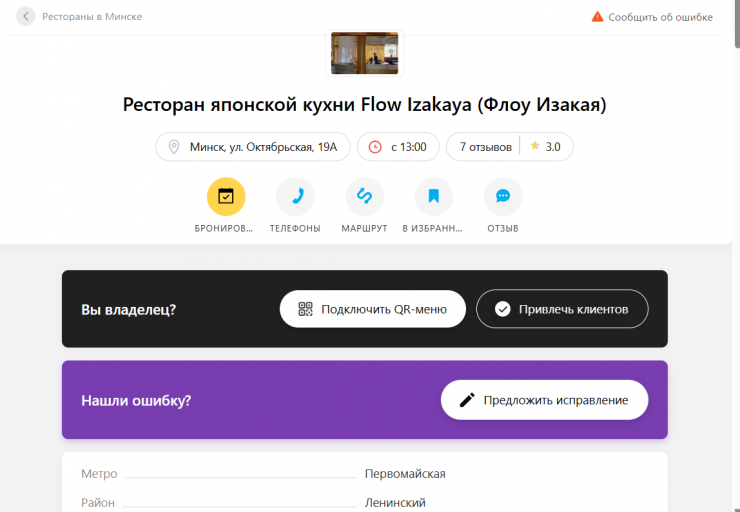The height and width of the screenshot is (512, 740).
Task: Open the restaurant photo thumbnail
Action: (364, 53)
